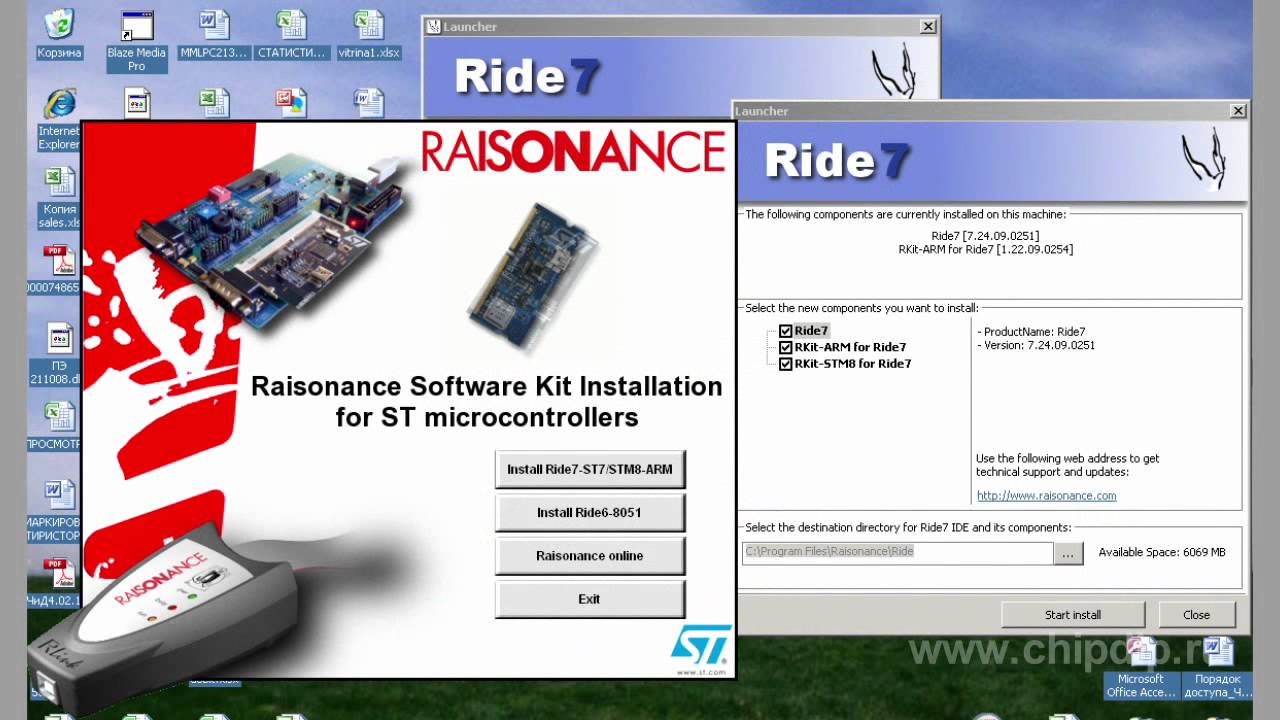The height and width of the screenshot is (720, 1280).
Task: Open the PowerPoint file icon beside Internet Explorer row
Action: [291, 103]
